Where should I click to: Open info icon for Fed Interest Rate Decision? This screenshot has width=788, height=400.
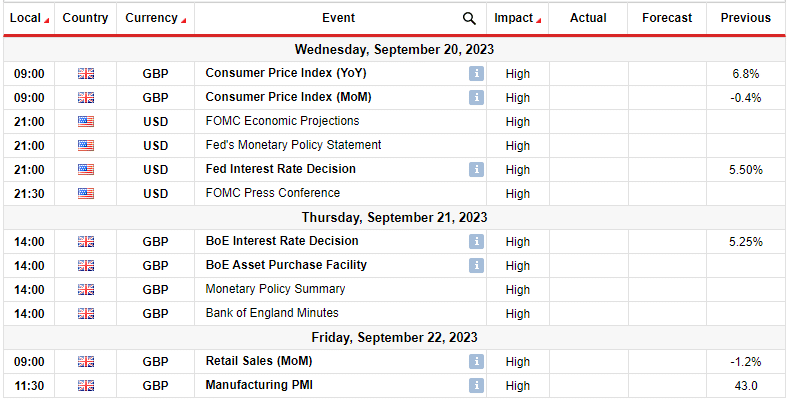pyautogui.click(x=476, y=169)
